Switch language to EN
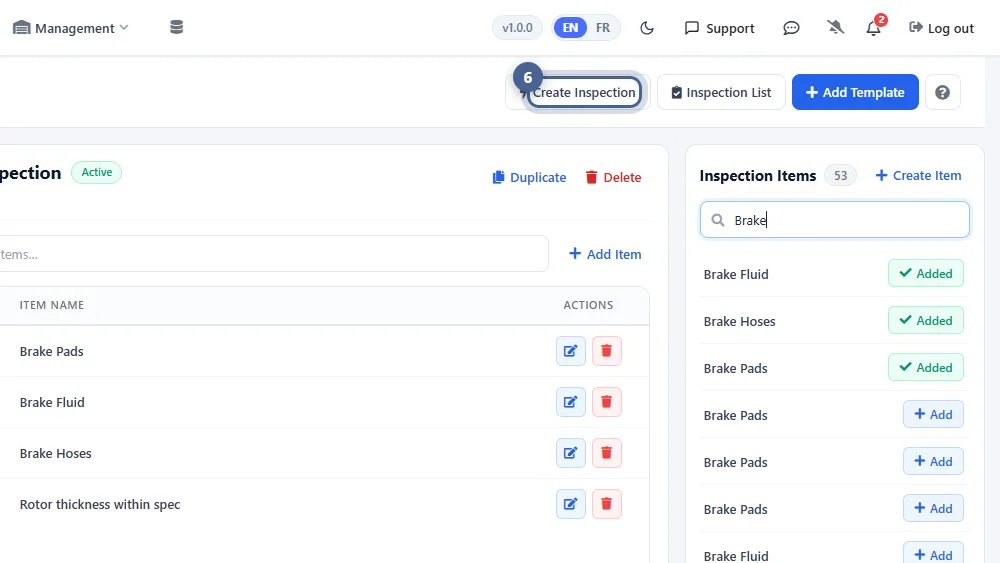1000x563 pixels. point(570,28)
